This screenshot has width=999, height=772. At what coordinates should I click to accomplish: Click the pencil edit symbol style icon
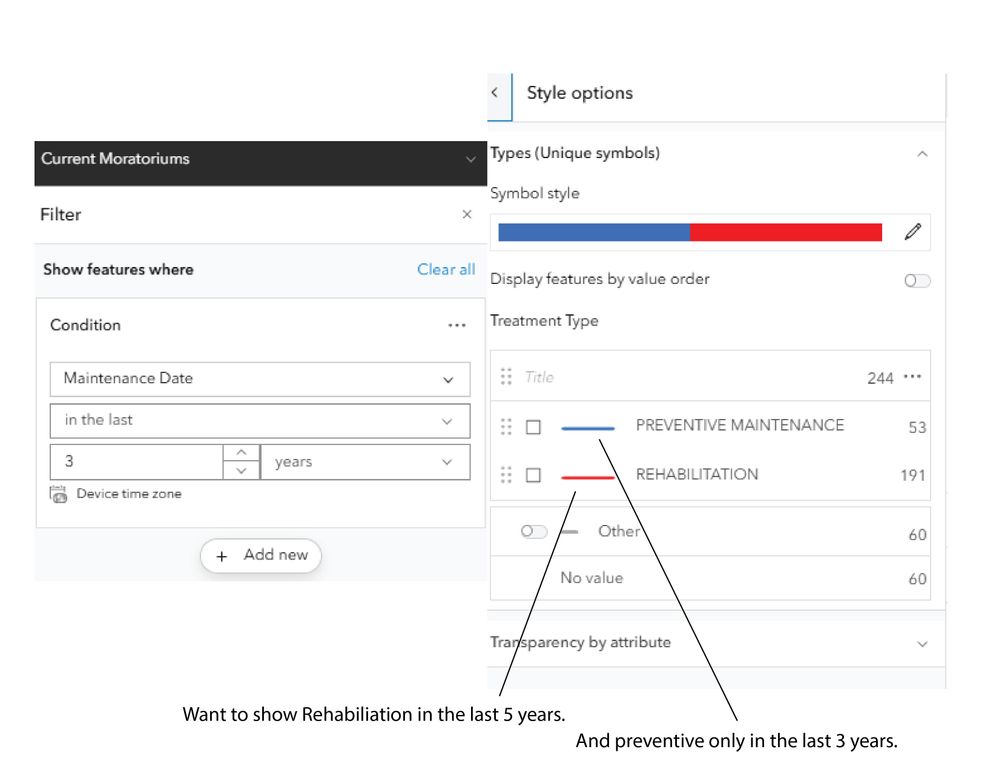912,232
